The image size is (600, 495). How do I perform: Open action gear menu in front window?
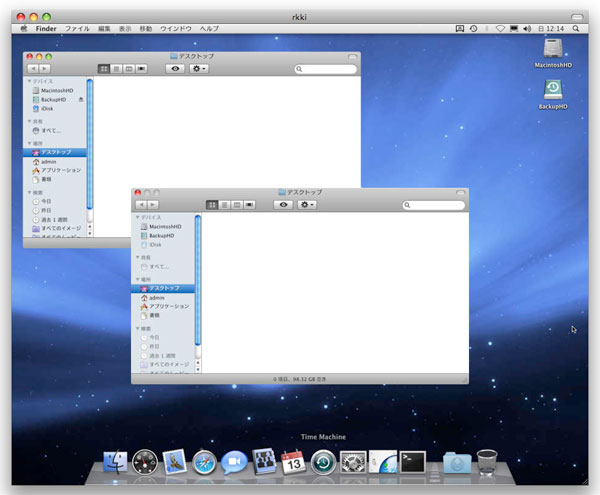307,205
